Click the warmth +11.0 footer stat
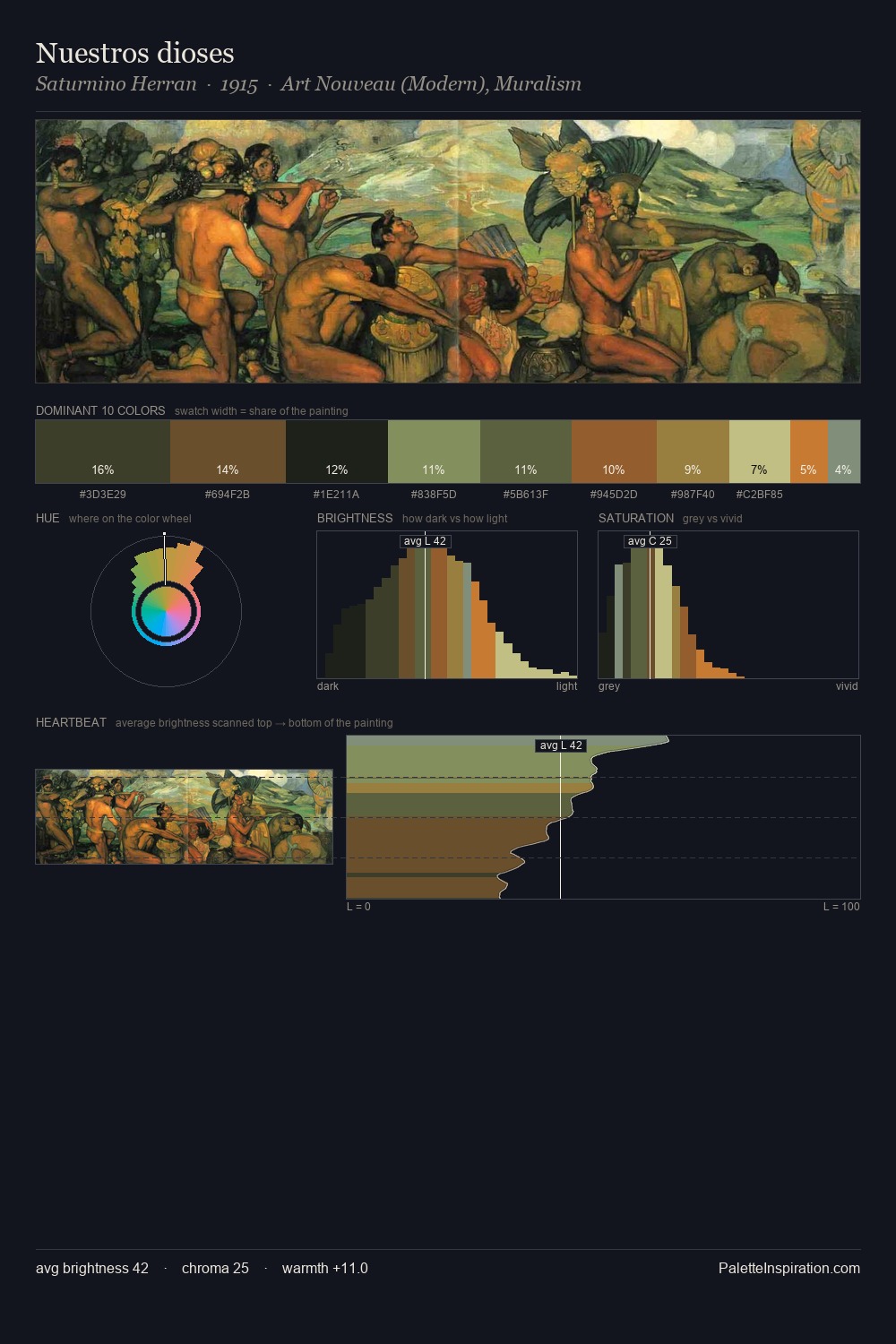This screenshot has width=896, height=1344. pos(325,1268)
